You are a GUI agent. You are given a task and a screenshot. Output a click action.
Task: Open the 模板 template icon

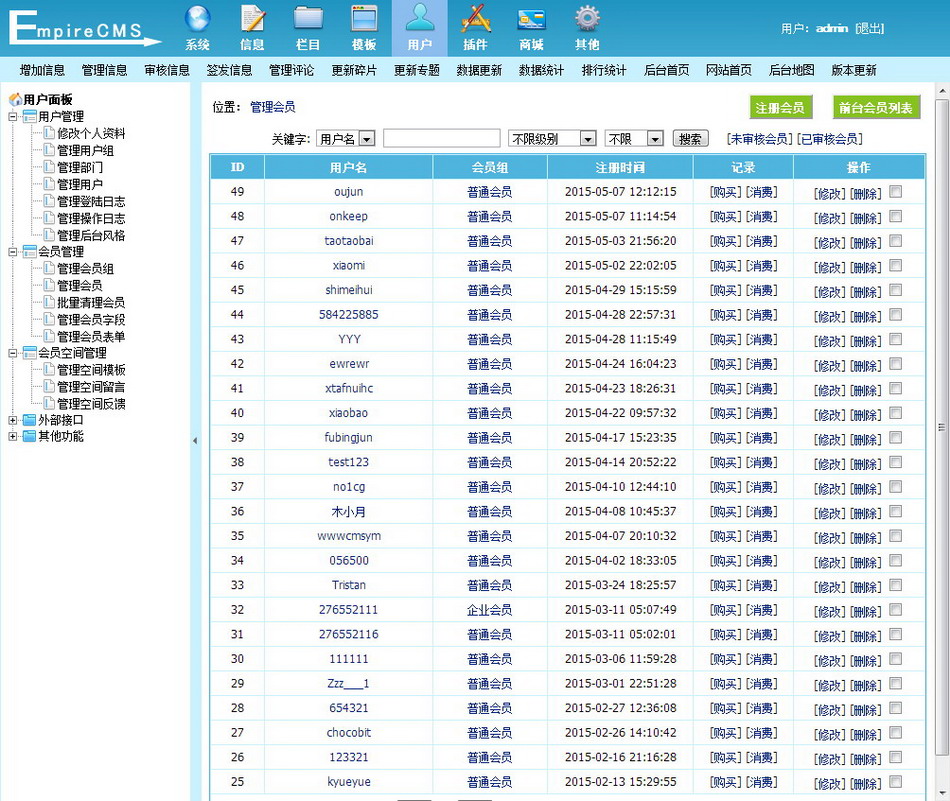pos(364,19)
